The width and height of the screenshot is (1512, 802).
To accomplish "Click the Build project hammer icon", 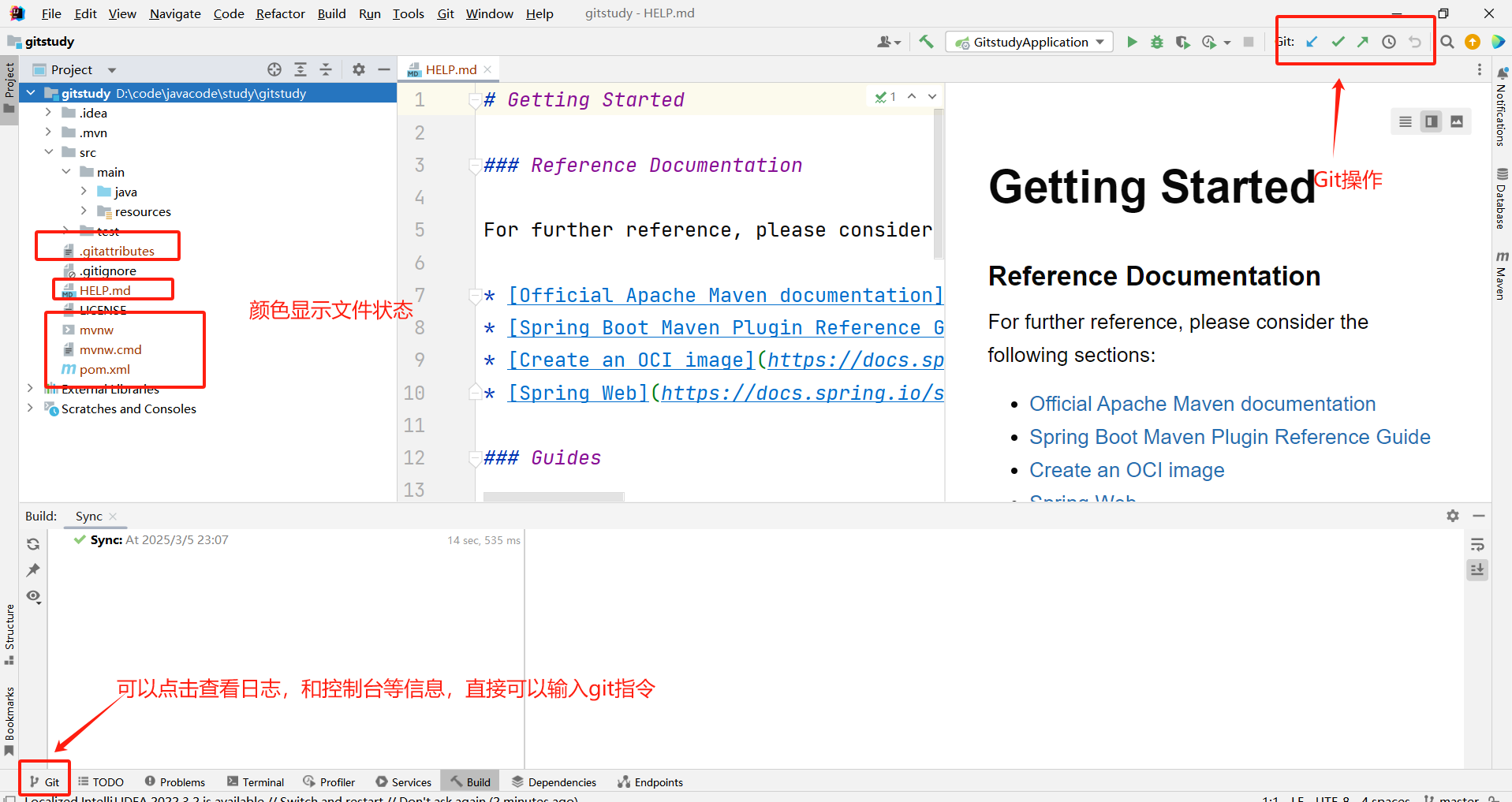I will [x=926, y=42].
